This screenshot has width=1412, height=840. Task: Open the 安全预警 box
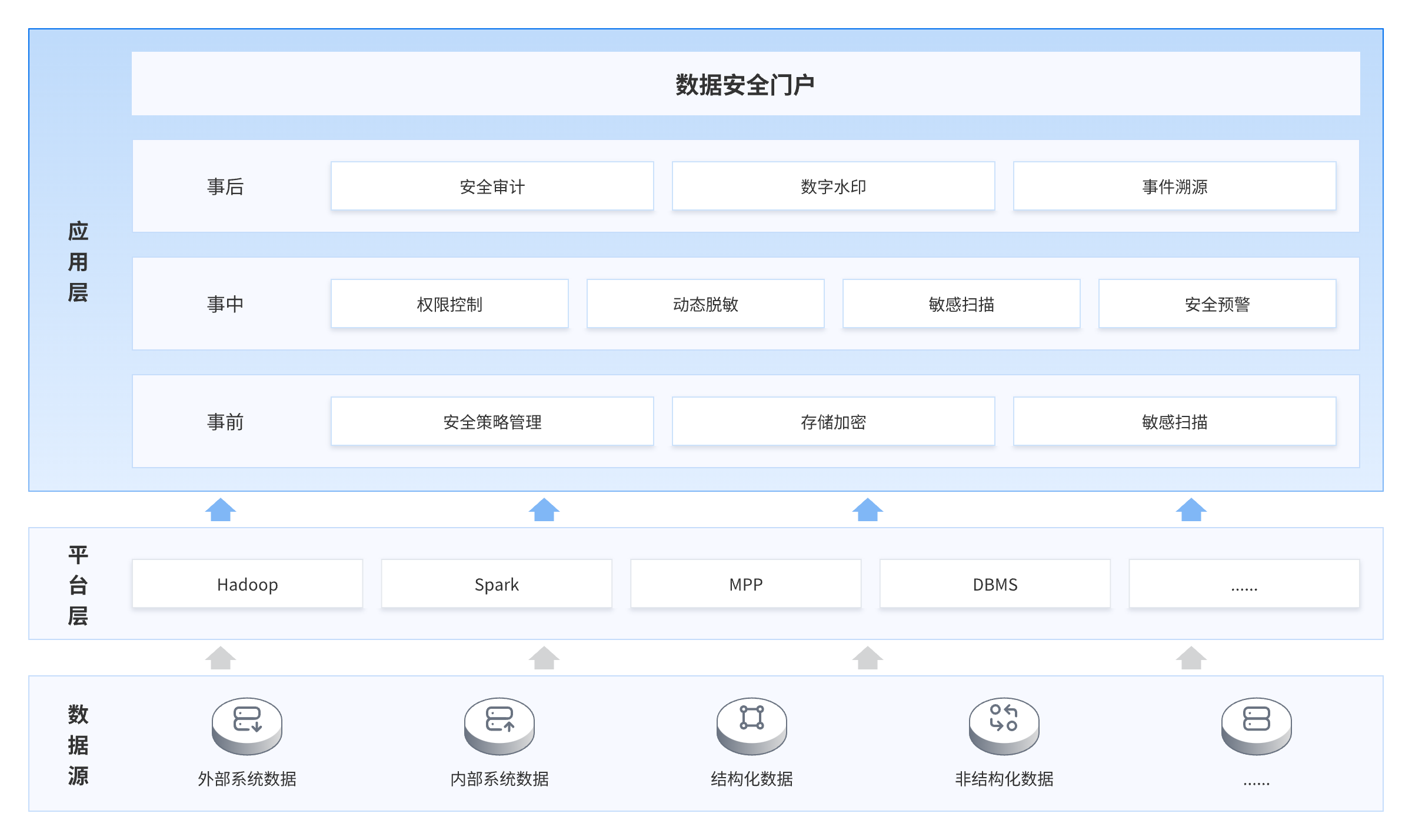point(1217,304)
